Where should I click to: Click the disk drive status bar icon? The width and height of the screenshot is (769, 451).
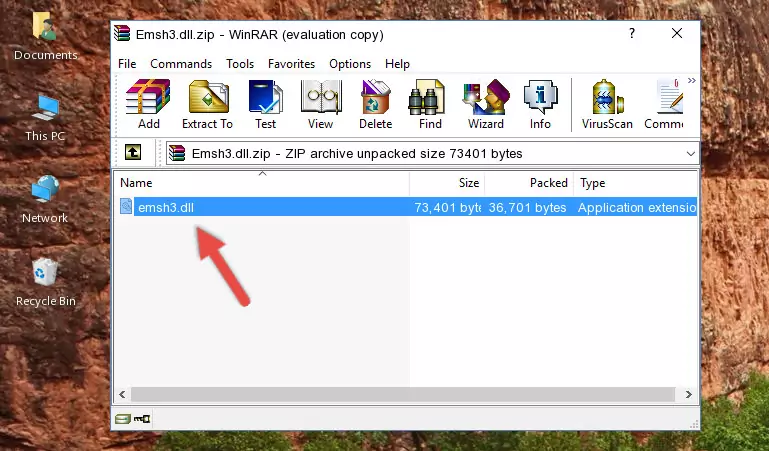(123, 419)
